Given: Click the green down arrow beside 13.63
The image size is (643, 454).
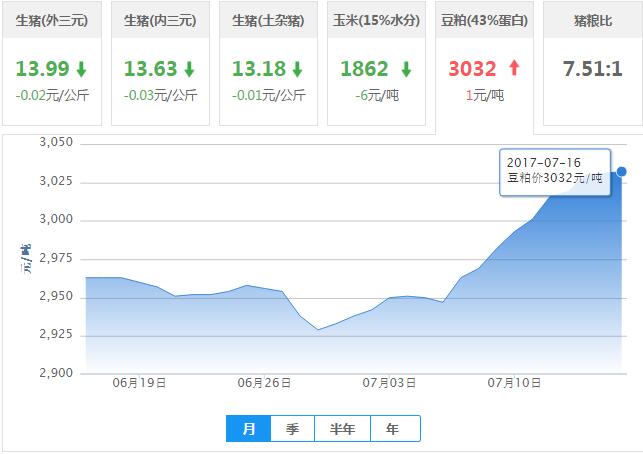Looking at the screenshot, I should [189, 69].
